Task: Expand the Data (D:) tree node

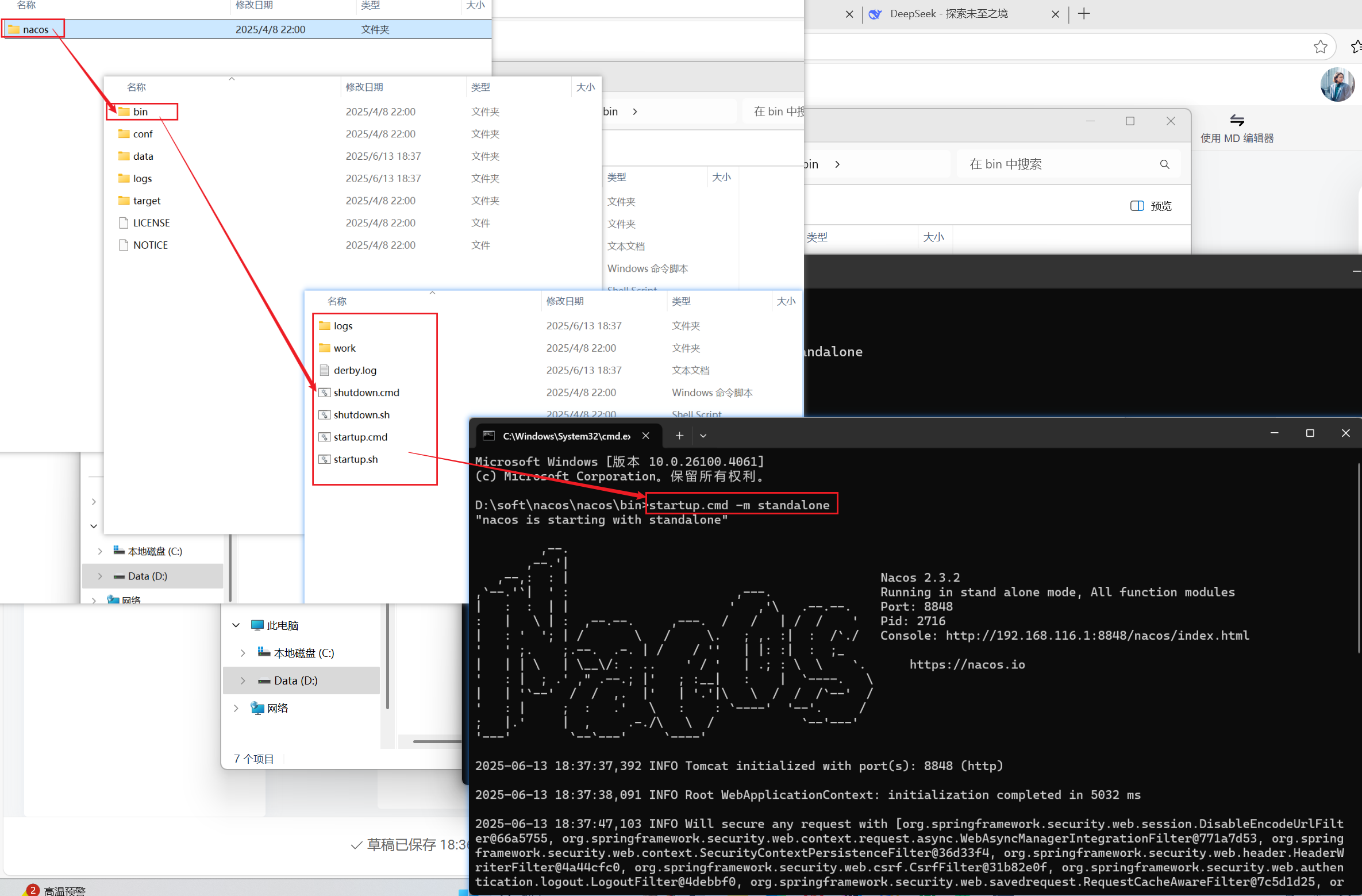Action: click(x=243, y=680)
